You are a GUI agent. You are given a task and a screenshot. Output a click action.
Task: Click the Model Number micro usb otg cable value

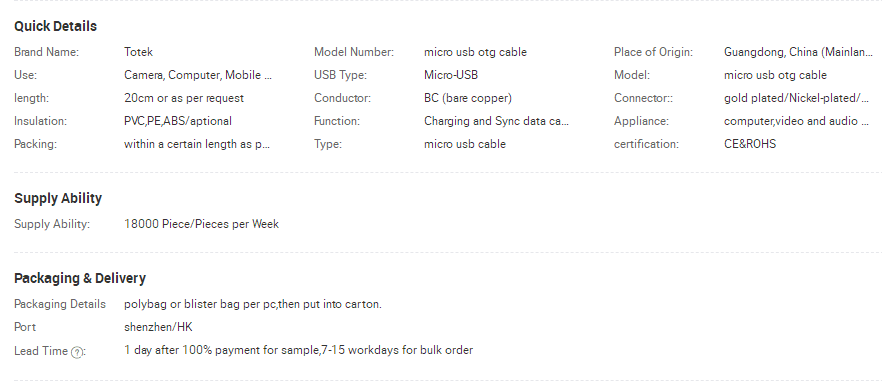(475, 52)
